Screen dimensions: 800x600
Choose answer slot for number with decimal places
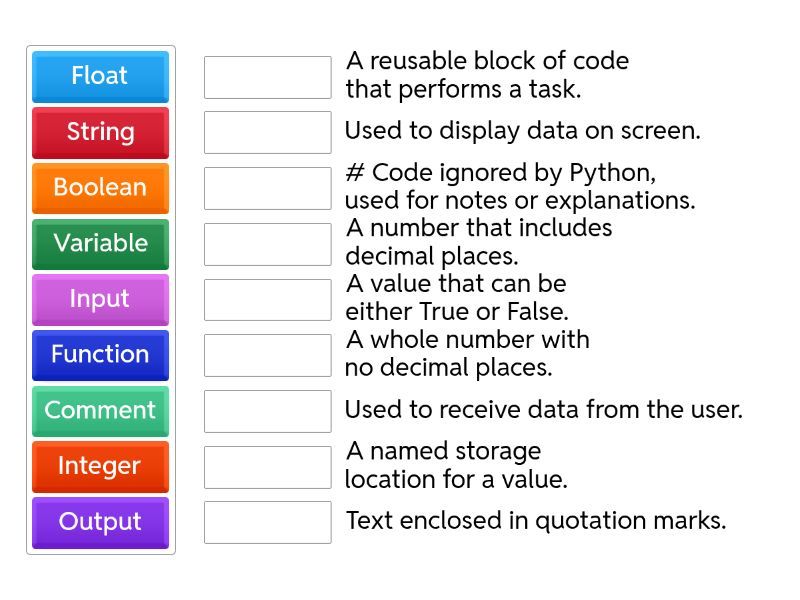coord(267,244)
